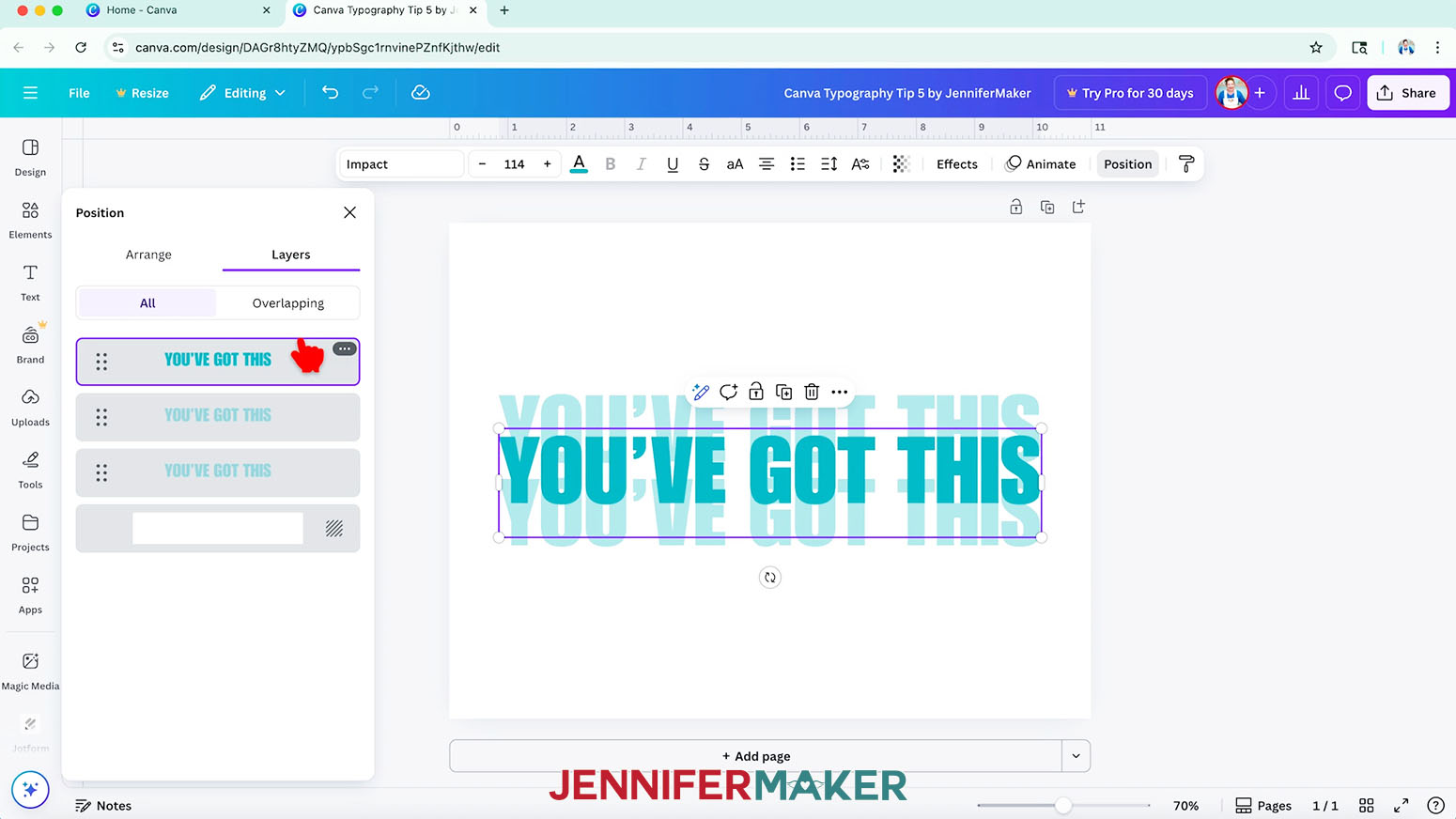Select the second YOU'VE GOT THIS layer
The width and height of the screenshot is (1456, 819).
click(218, 416)
